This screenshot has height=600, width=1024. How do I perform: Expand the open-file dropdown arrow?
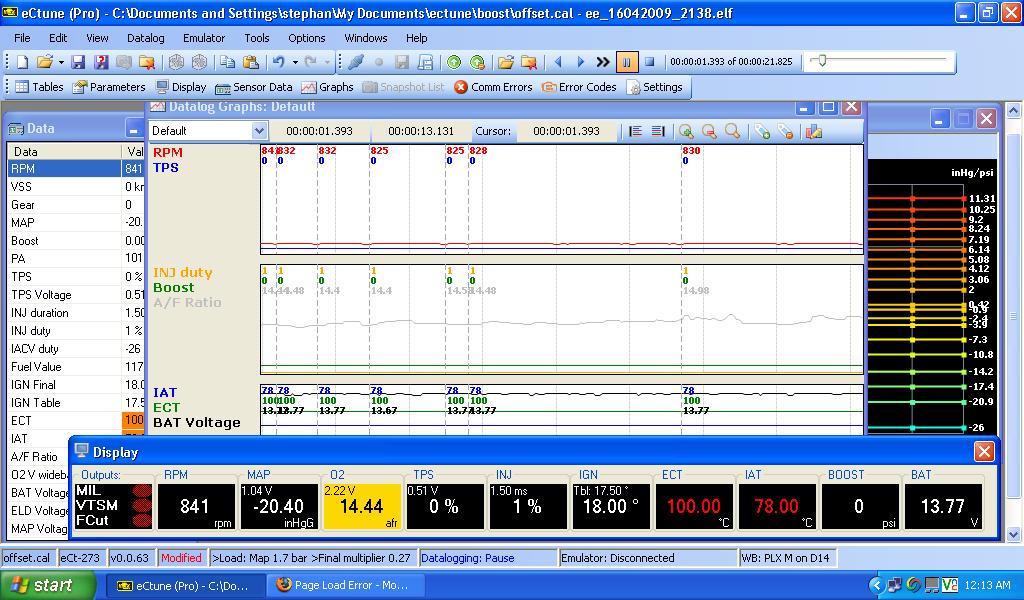61,62
